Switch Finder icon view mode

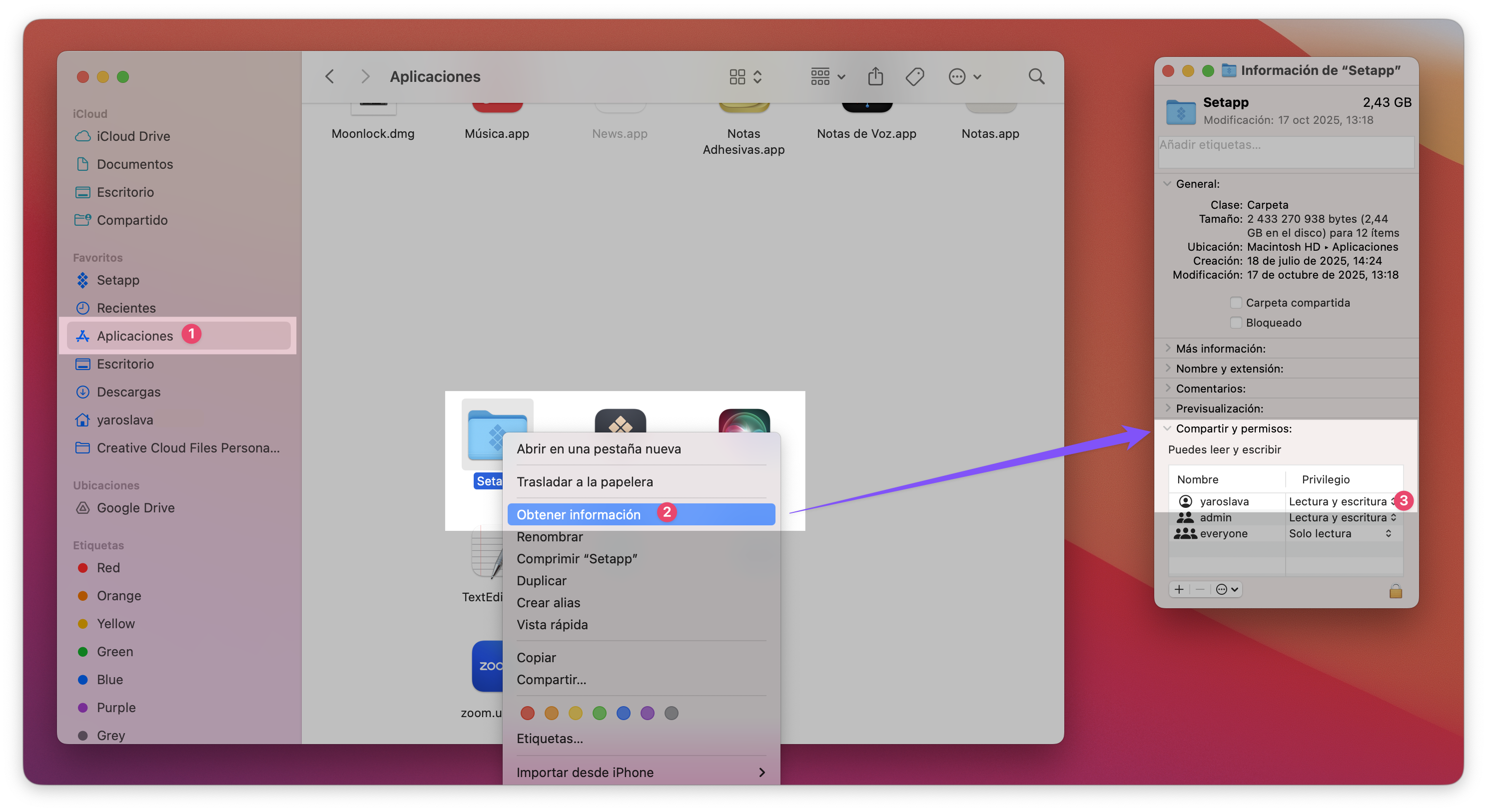[x=745, y=77]
